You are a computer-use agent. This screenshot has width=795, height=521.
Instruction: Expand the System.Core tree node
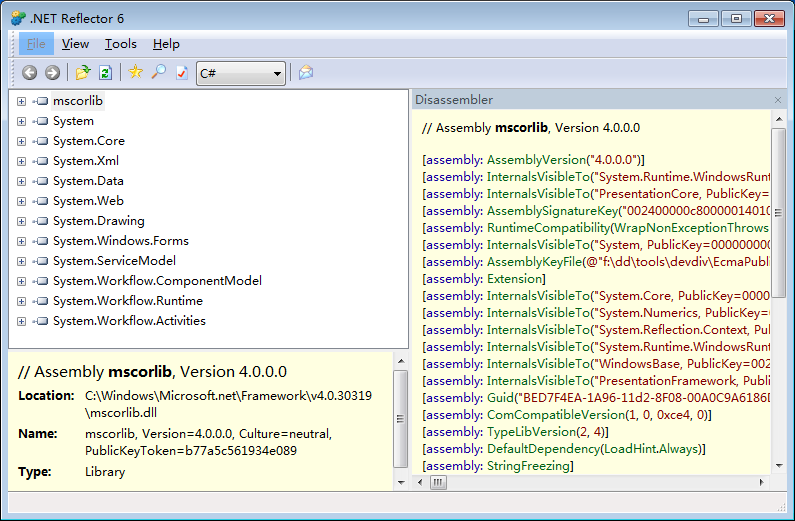coord(21,141)
